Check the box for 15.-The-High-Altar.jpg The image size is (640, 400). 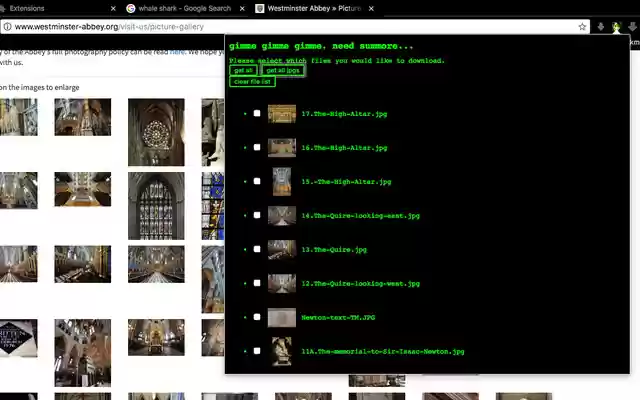257,181
